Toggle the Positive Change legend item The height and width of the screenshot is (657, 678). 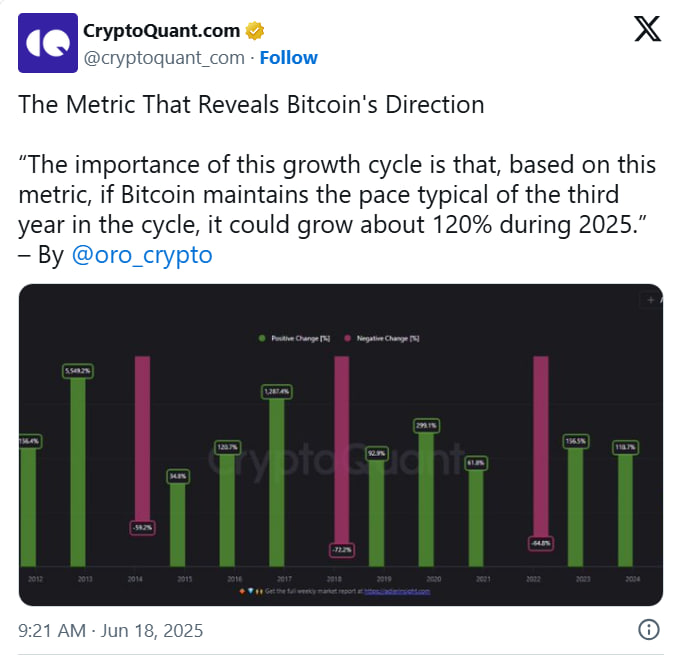tap(290, 339)
